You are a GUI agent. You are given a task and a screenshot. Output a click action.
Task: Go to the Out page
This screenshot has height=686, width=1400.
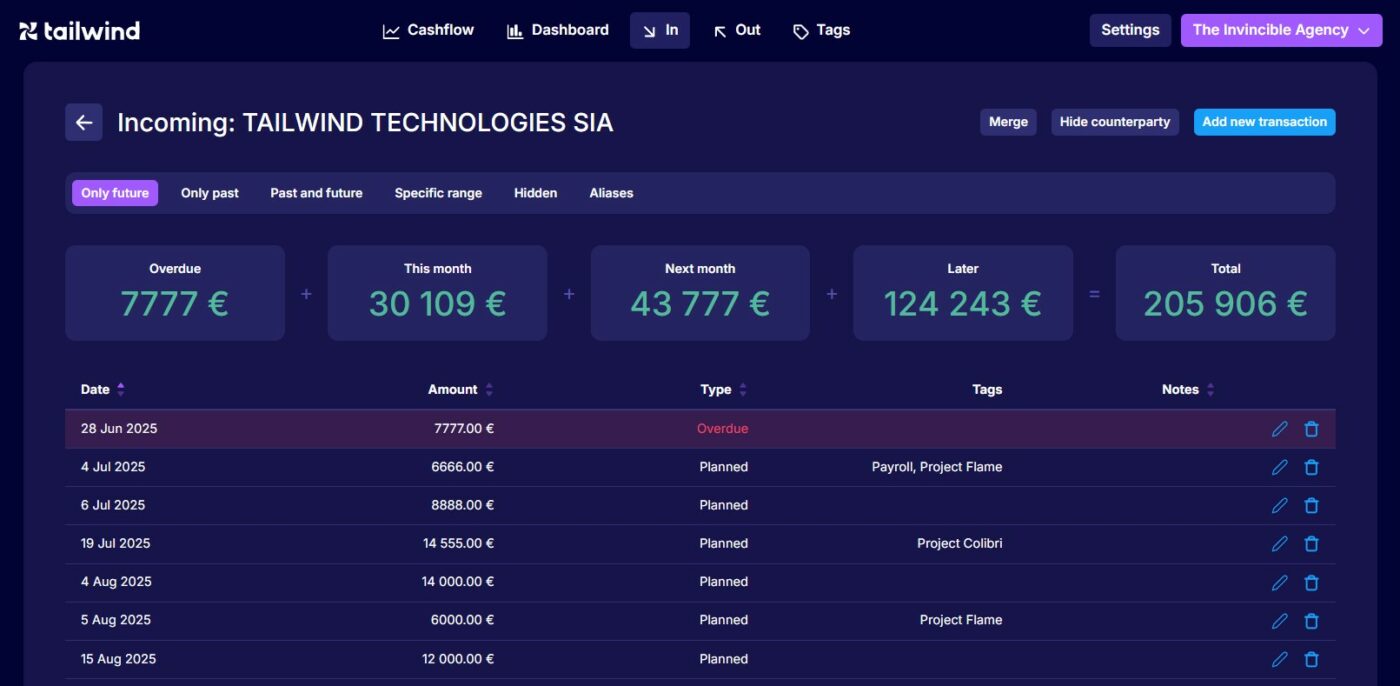[737, 30]
